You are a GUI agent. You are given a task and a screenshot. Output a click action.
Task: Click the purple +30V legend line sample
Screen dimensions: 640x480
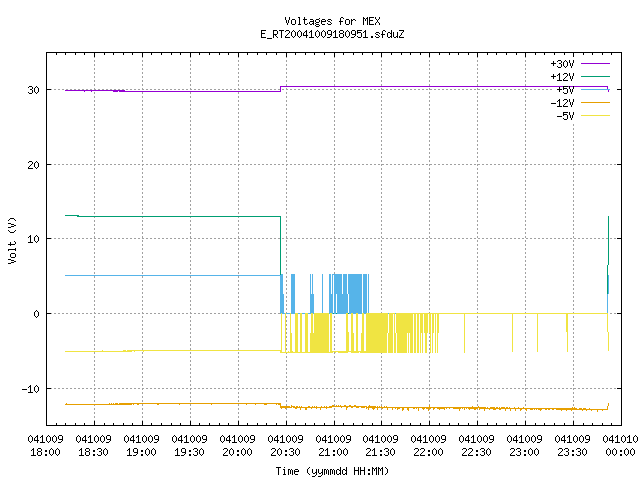(x=595, y=64)
